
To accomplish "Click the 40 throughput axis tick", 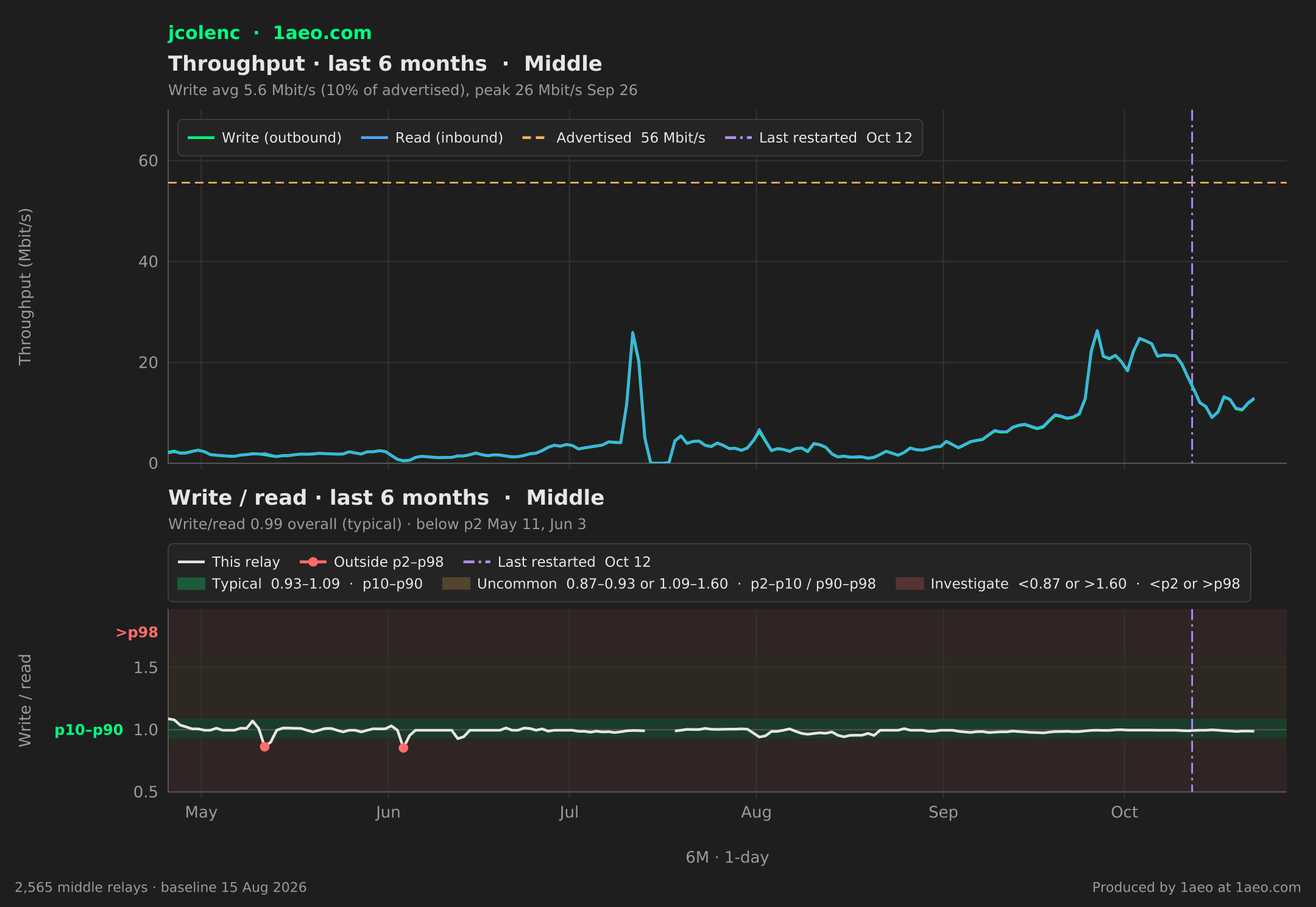I will (148, 262).
